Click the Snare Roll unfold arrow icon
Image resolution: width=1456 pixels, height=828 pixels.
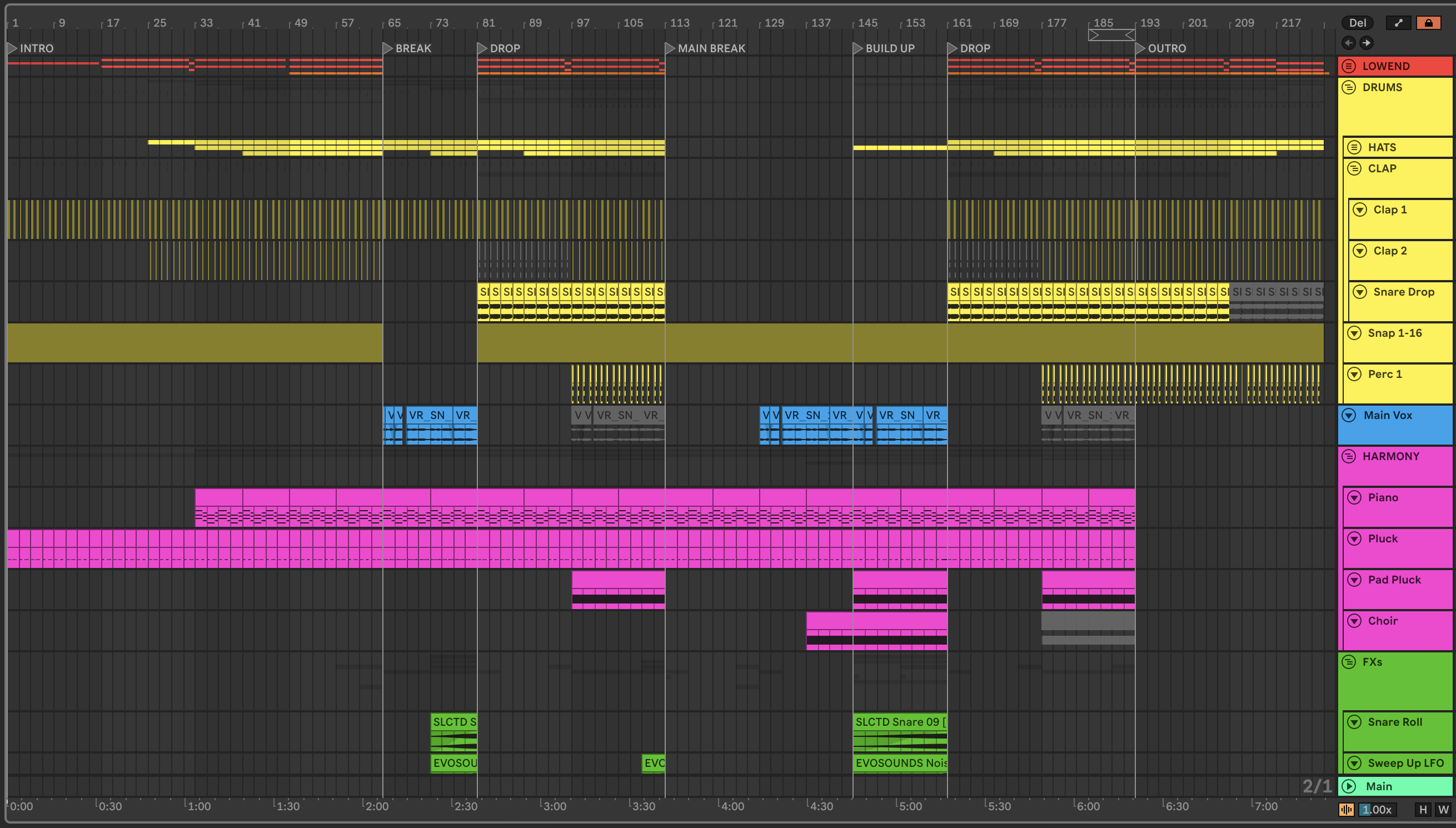pos(1354,722)
